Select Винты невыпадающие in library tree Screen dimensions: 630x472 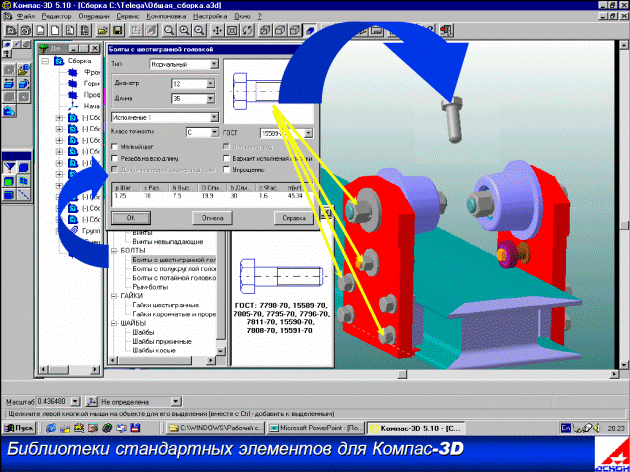click(168, 242)
